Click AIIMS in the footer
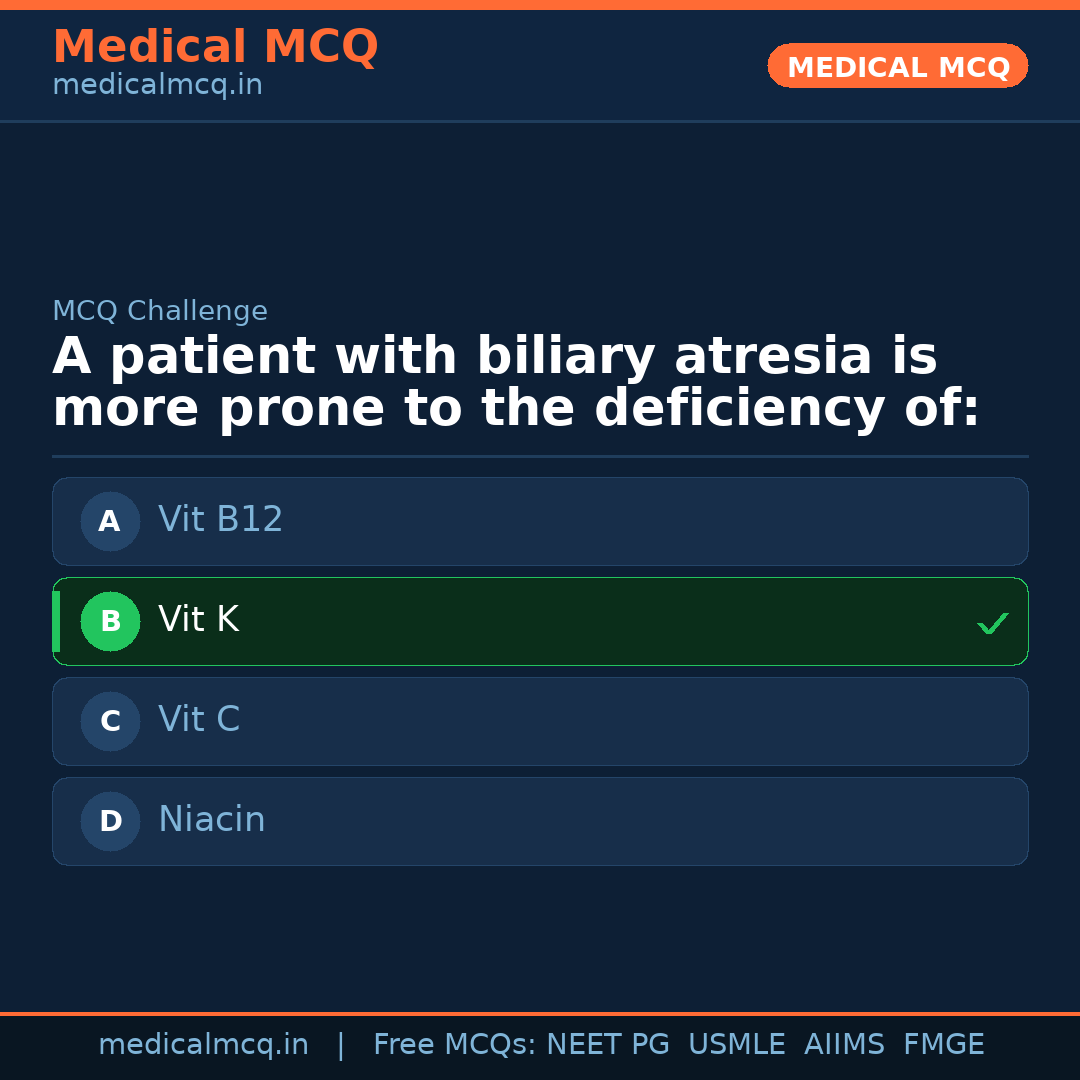Screen dimensions: 1080x1080 click(844, 1045)
